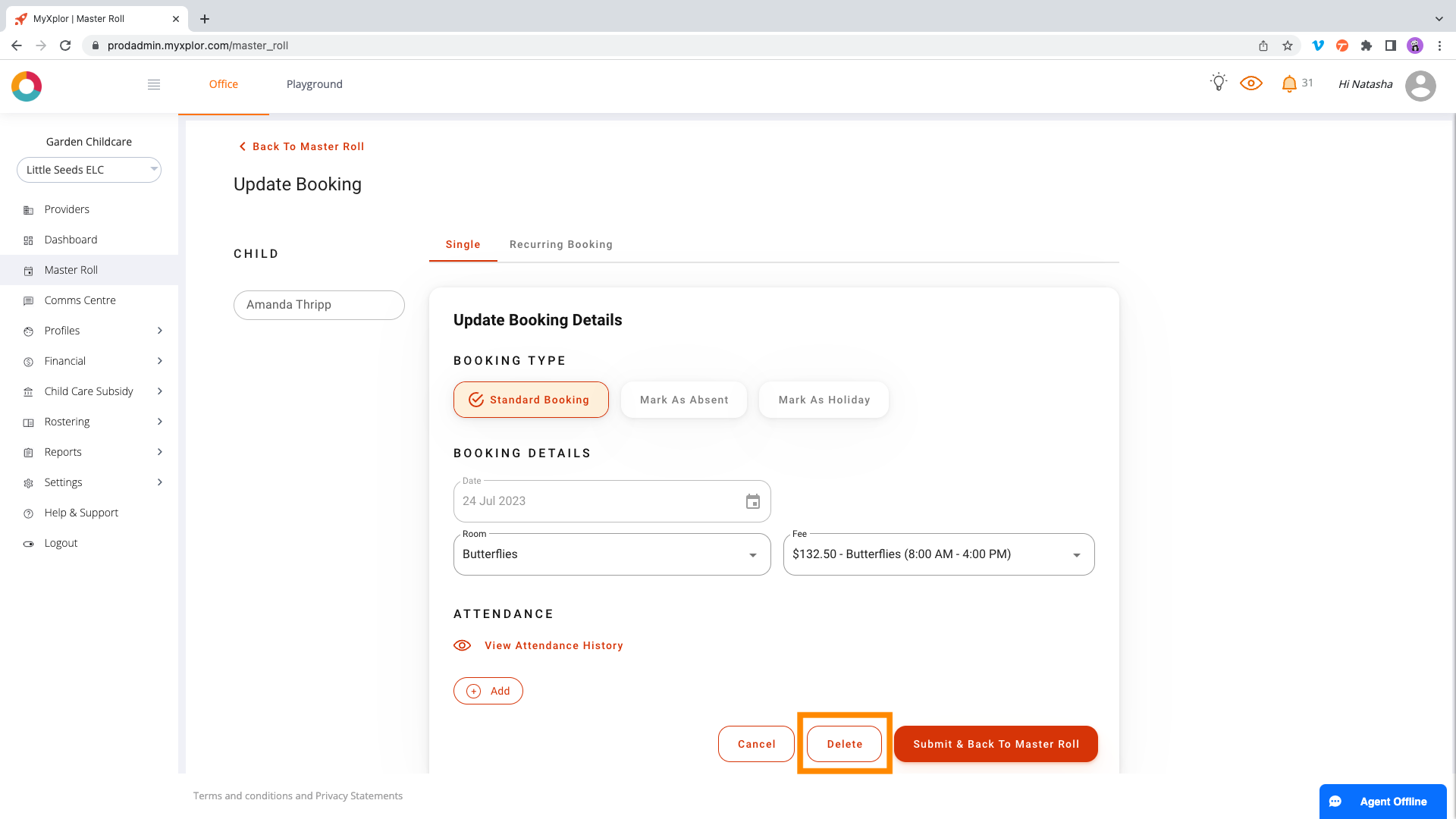Select Mark As Absent option
1456x819 pixels.
(683, 400)
